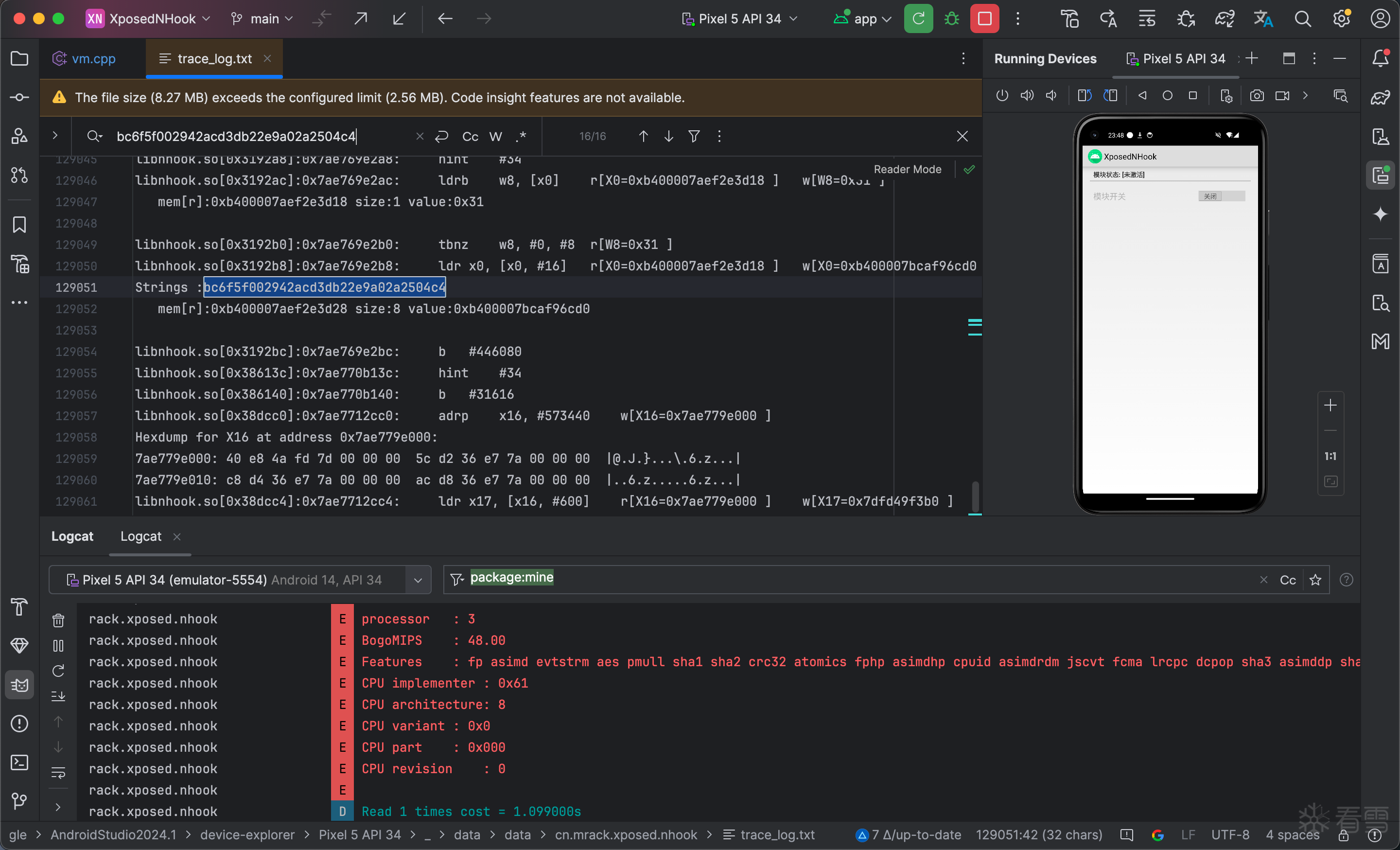
Task: Select the second Logcat tab
Action: pos(140,536)
